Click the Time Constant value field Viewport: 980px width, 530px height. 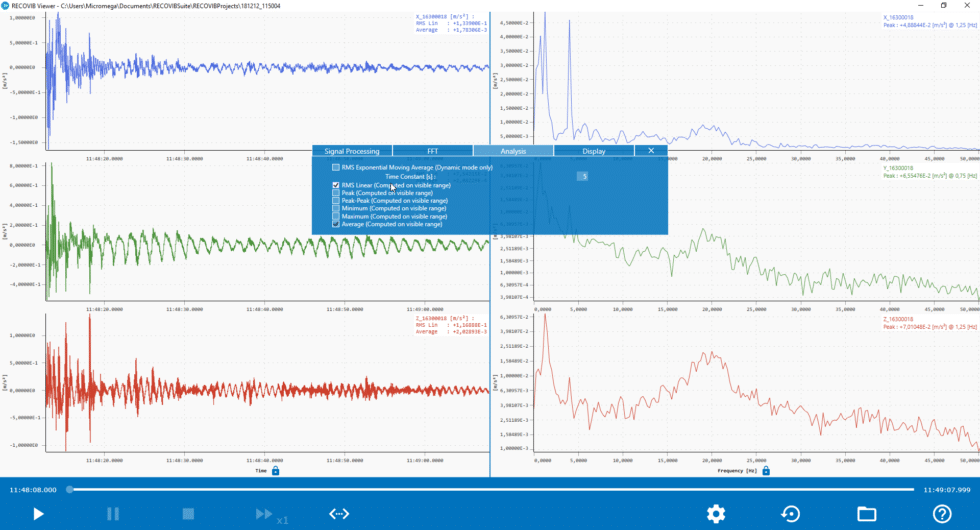click(584, 176)
